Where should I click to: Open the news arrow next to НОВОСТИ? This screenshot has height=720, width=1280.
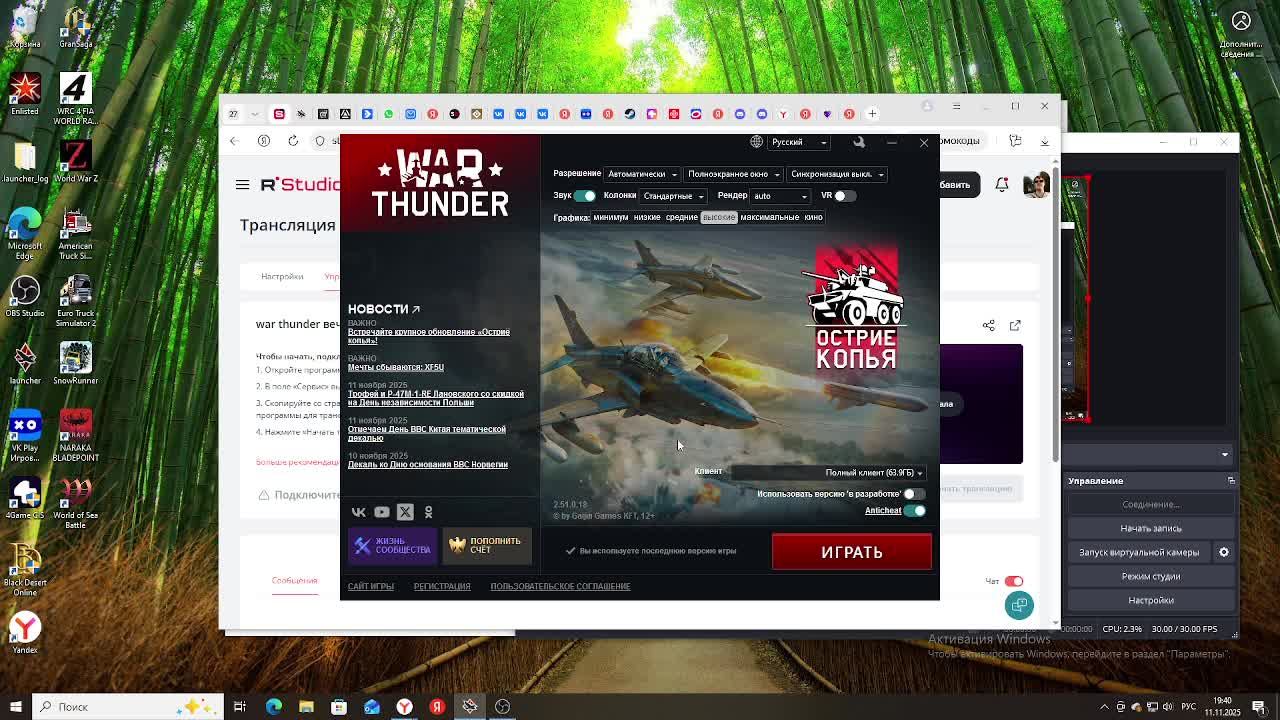(x=416, y=309)
